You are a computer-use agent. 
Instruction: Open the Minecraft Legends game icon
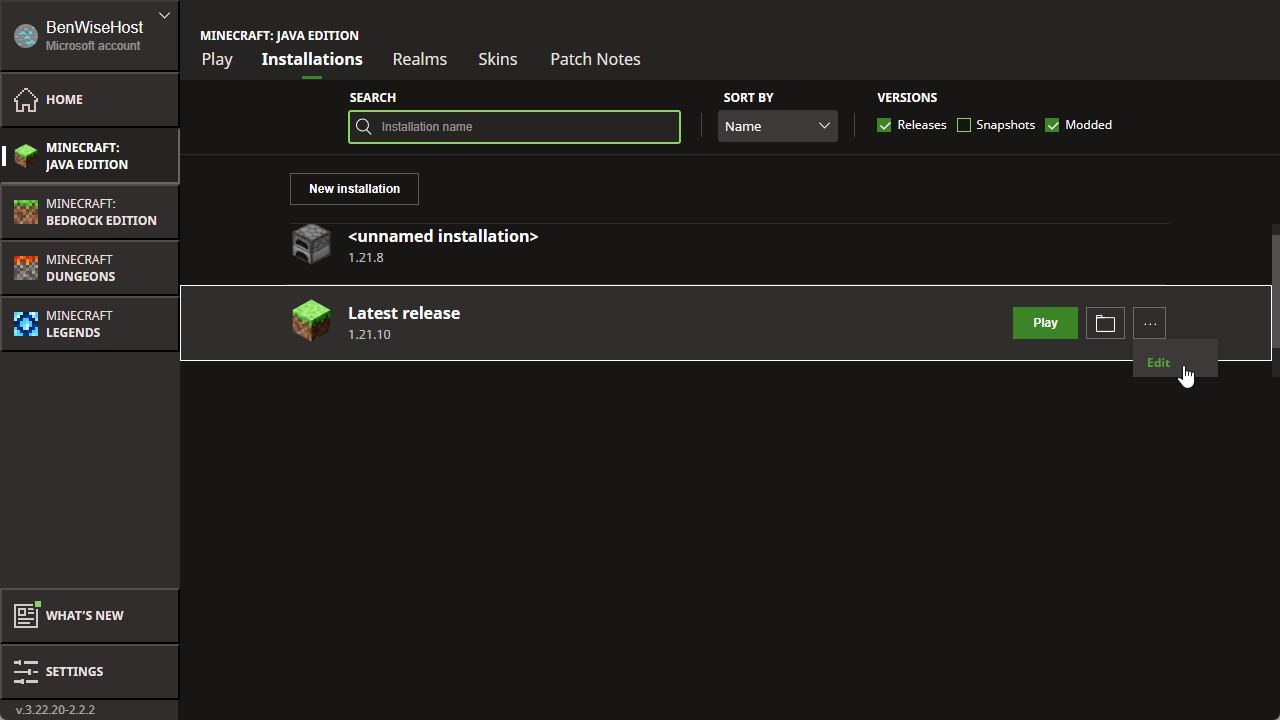[26, 324]
